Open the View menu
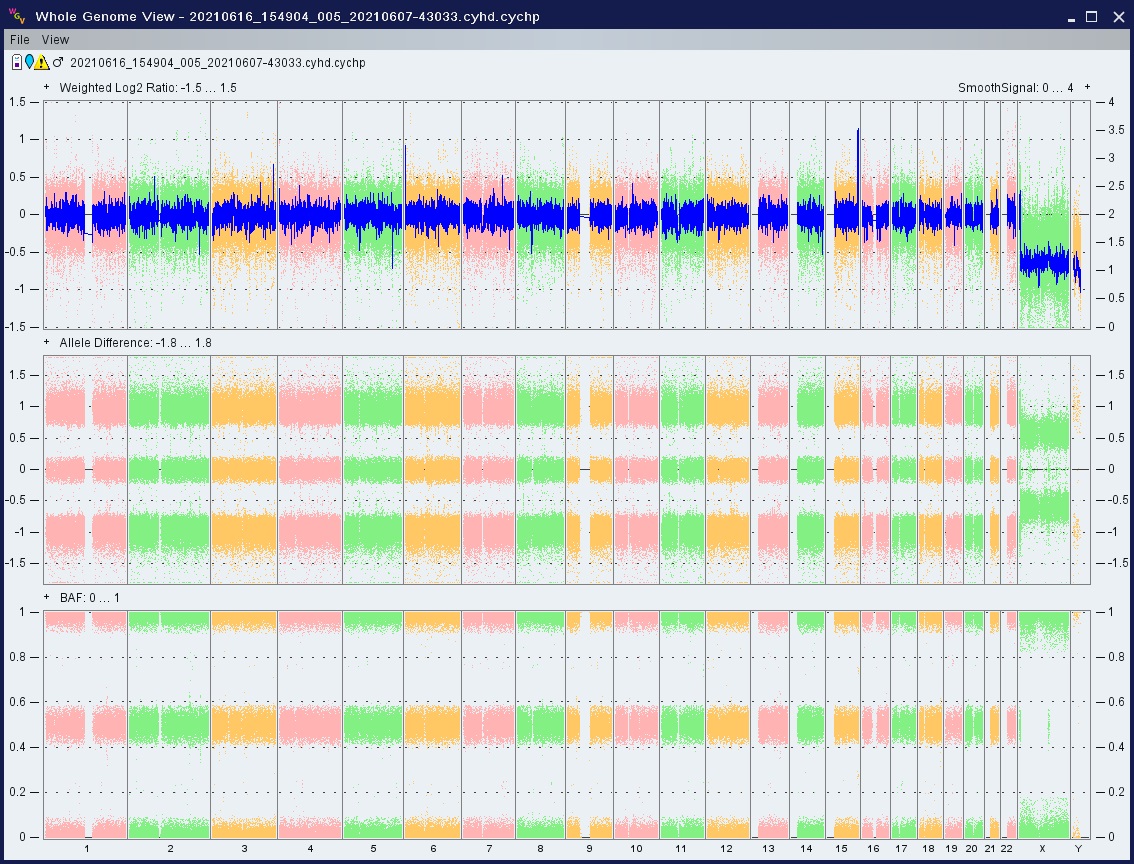 [x=55, y=40]
